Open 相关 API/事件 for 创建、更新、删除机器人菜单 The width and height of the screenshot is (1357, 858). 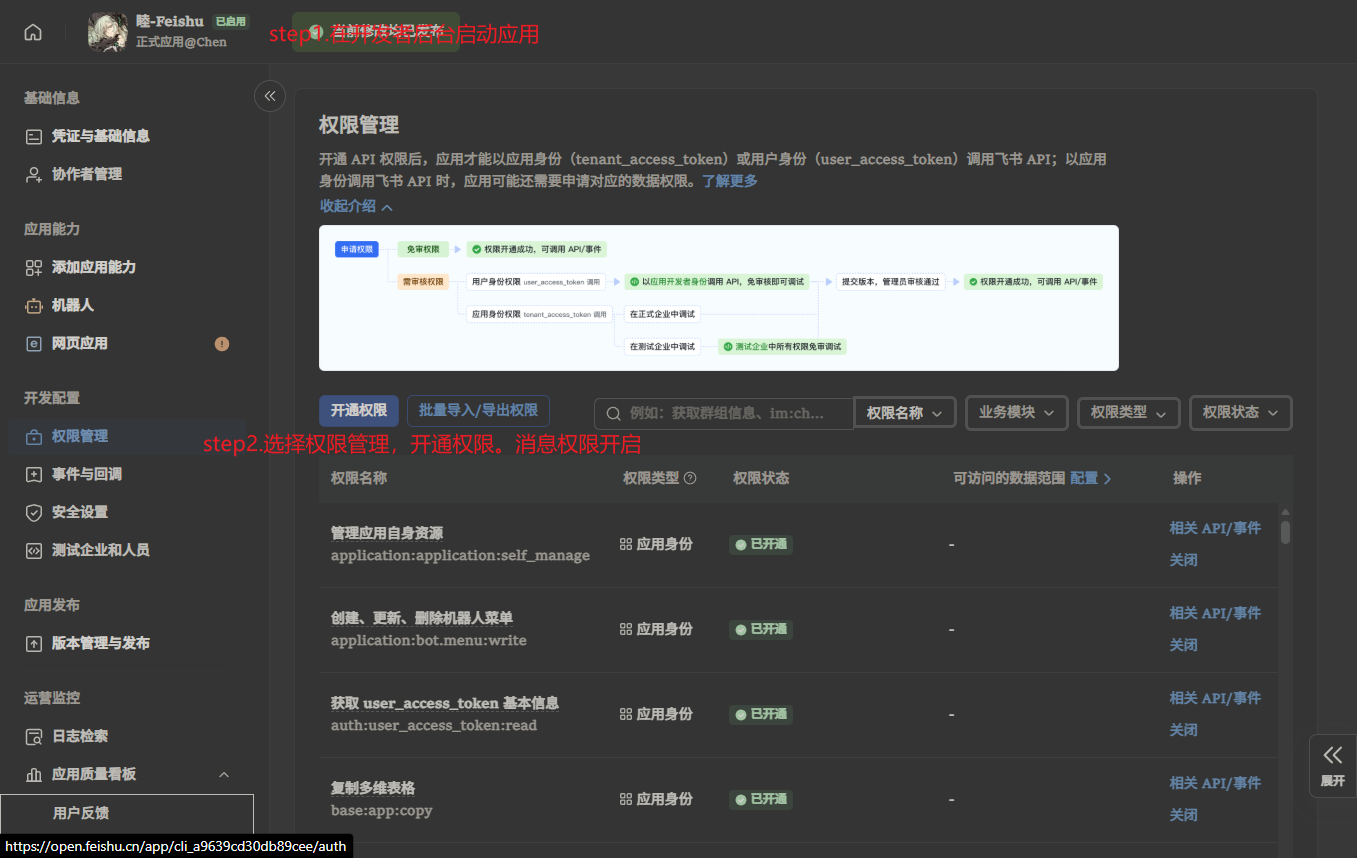coord(1215,613)
